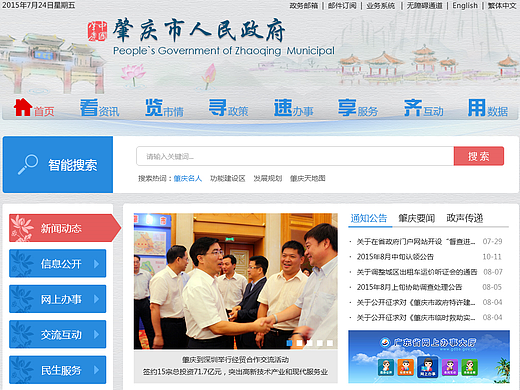Screen dimensions: 520x390
Task: Open the 民生服务 sidebar section
Action: click(x=57, y=370)
